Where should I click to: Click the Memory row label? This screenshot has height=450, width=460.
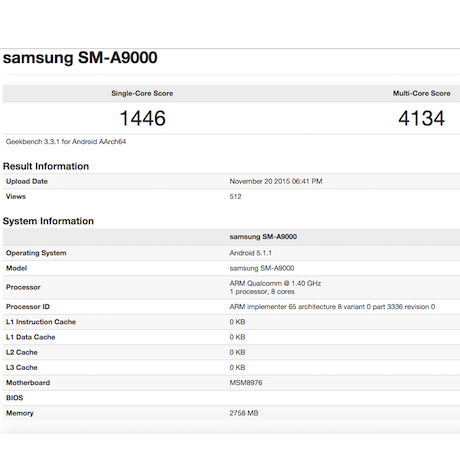coord(20,413)
